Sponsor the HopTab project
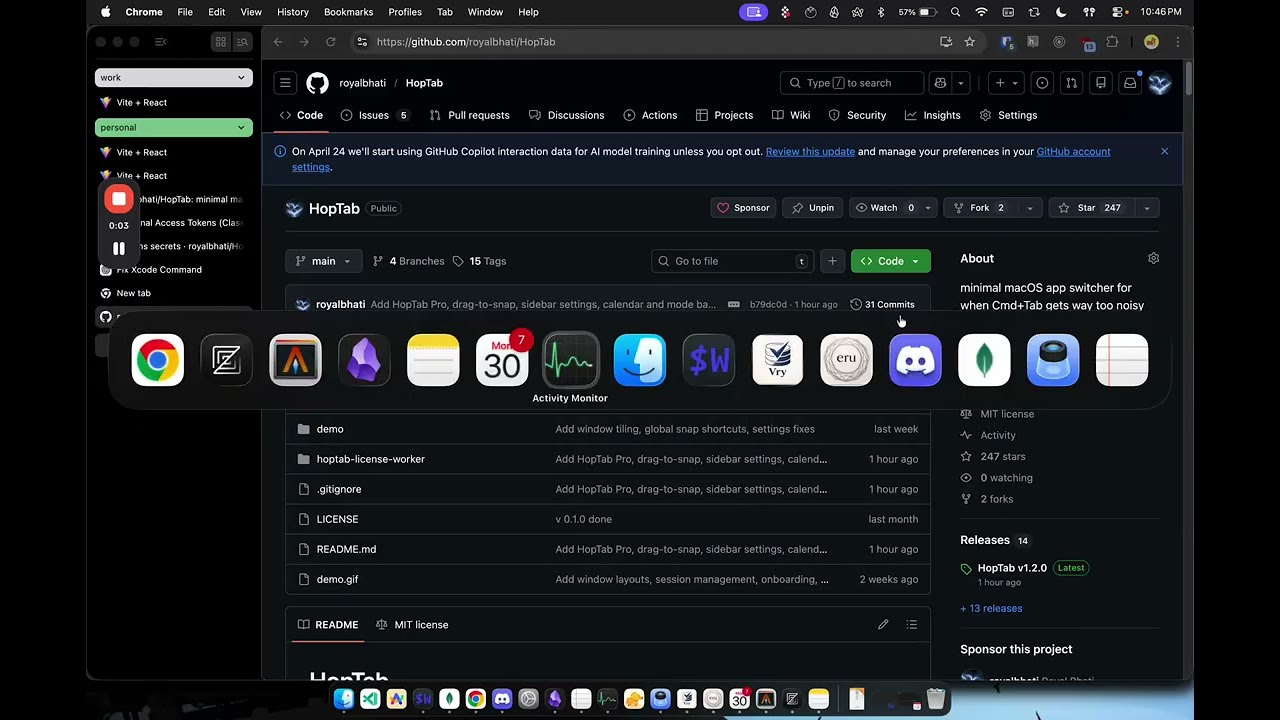 (742, 208)
